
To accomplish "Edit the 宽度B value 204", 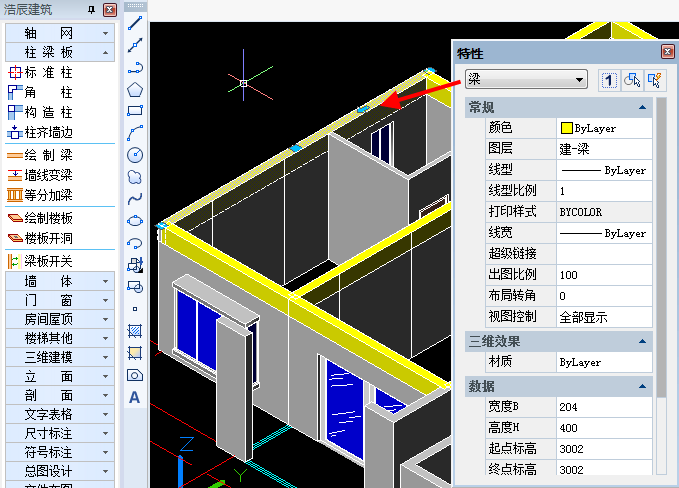I will tap(604, 407).
